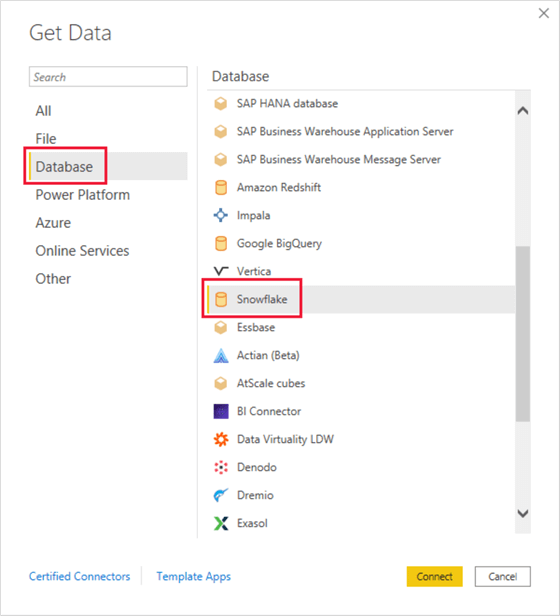Click the scrollbar up arrow

523,111
